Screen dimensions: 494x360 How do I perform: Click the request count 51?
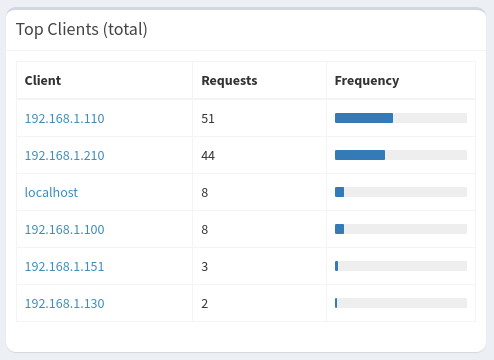[x=208, y=119]
